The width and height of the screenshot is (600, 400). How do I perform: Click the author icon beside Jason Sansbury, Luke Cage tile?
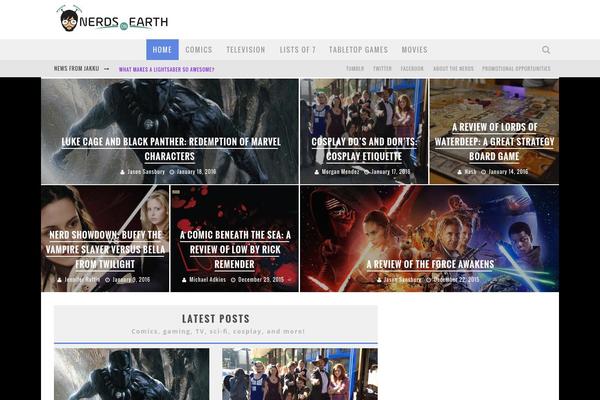pos(122,172)
